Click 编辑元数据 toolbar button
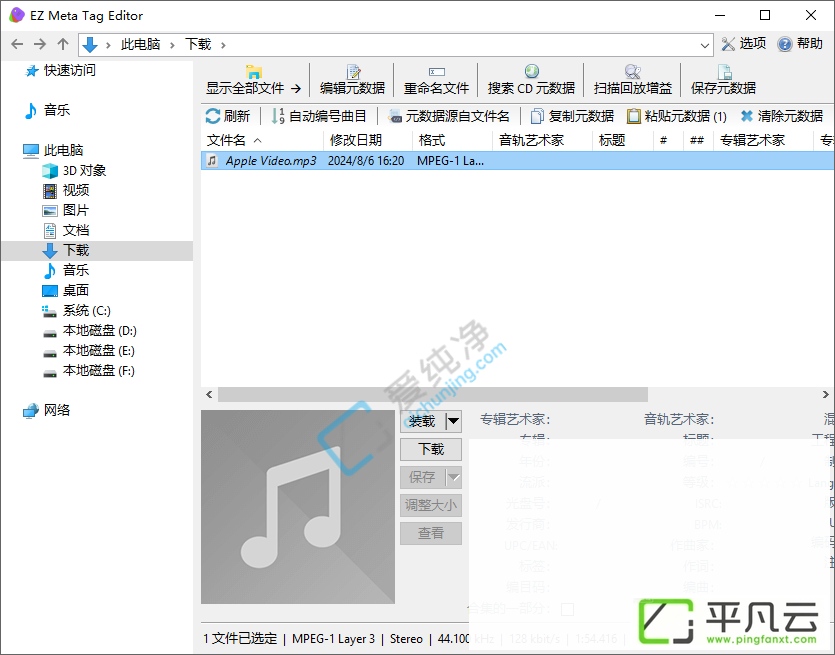Viewport: 835px width, 655px height. pos(353,79)
